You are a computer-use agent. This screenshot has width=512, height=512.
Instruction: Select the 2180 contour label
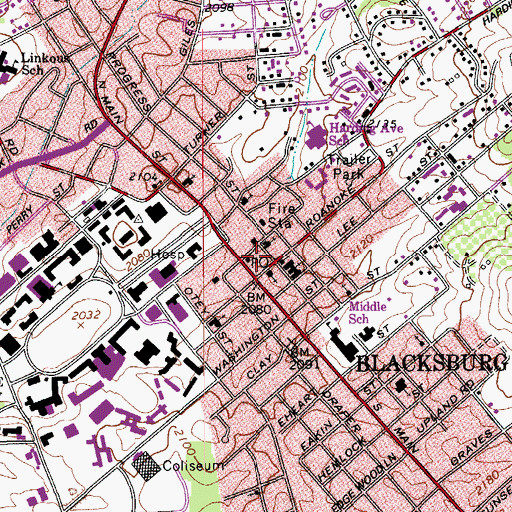point(487,483)
